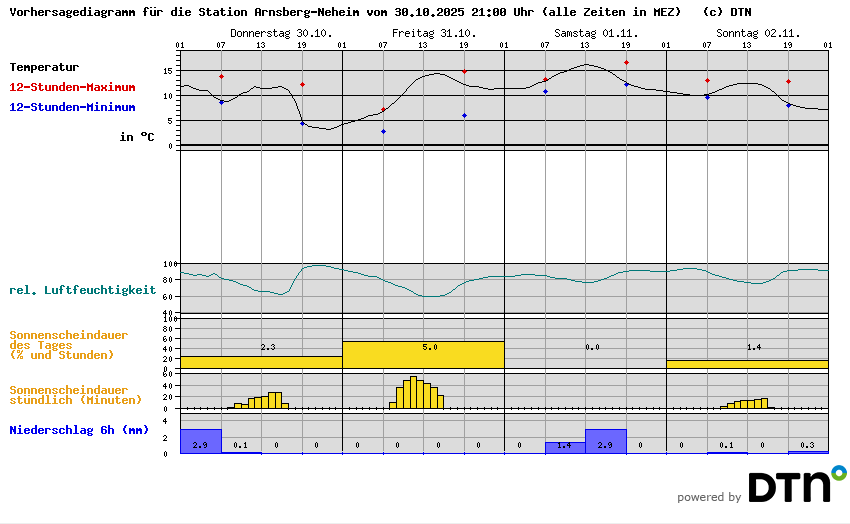The height and width of the screenshot is (524, 850).
Task: Click Thursday's 2.9 mm precipitation bar
Action: 200,441
